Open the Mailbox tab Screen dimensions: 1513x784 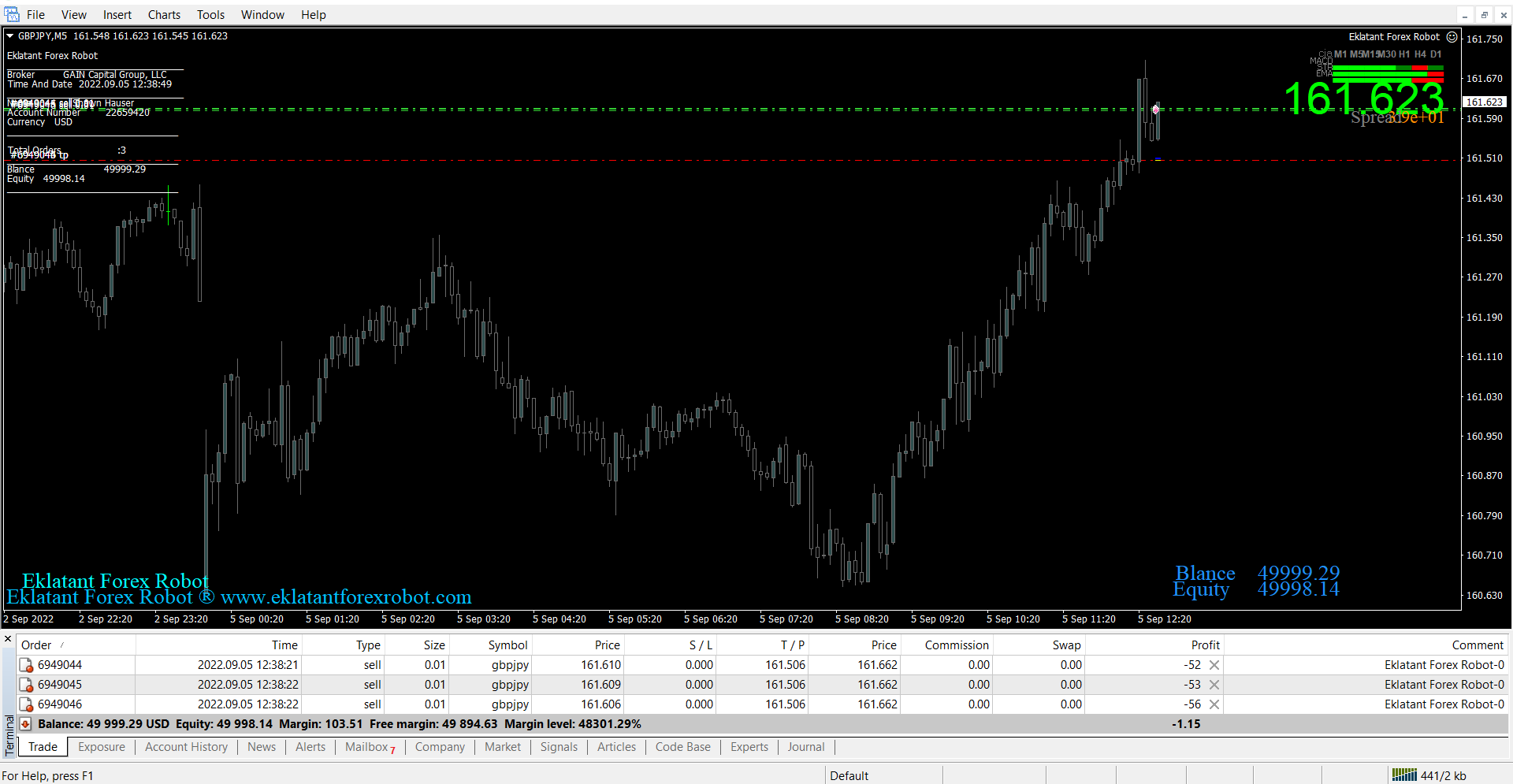point(367,747)
